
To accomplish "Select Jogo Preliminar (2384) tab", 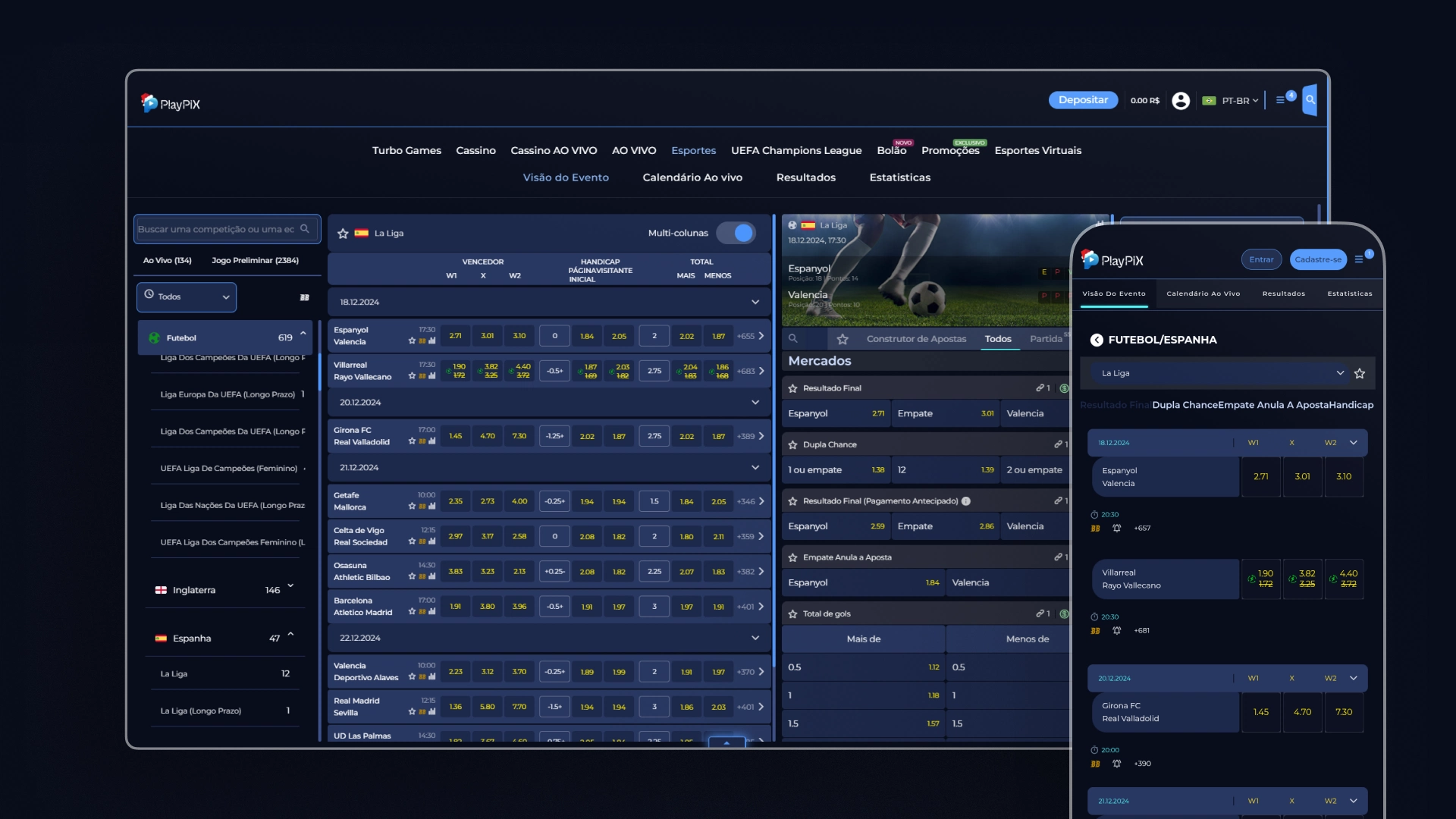I will 255,261.
